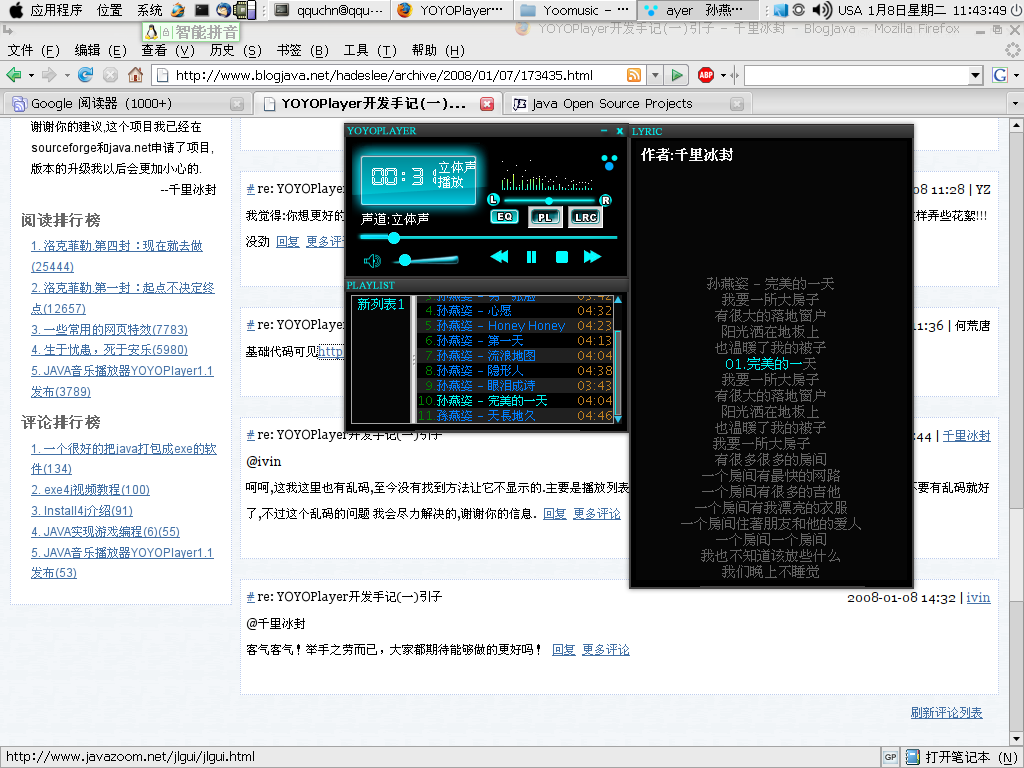
Task: Toggle the LRC lyric window
Action: (x=586, y=217)
